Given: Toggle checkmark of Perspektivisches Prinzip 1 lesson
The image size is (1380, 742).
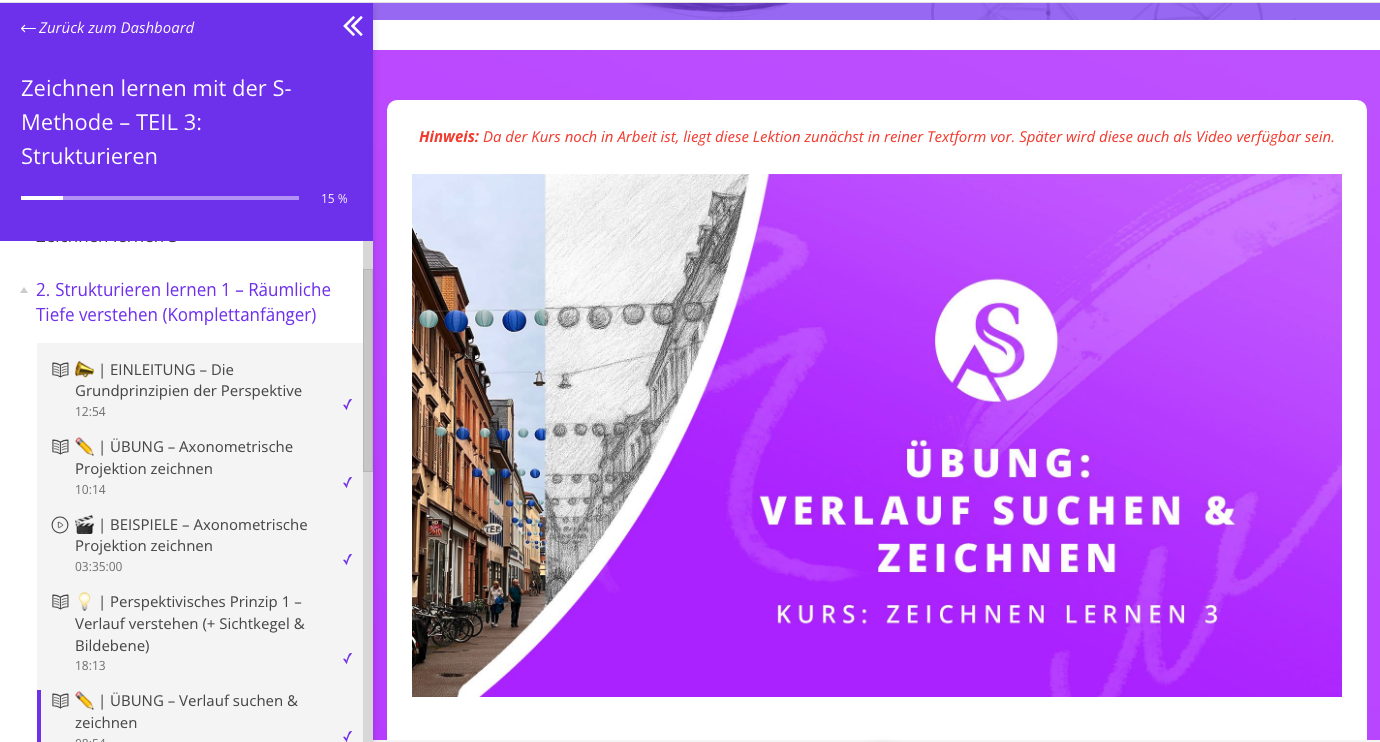Looking at the screenshot, I should point(347,658).
